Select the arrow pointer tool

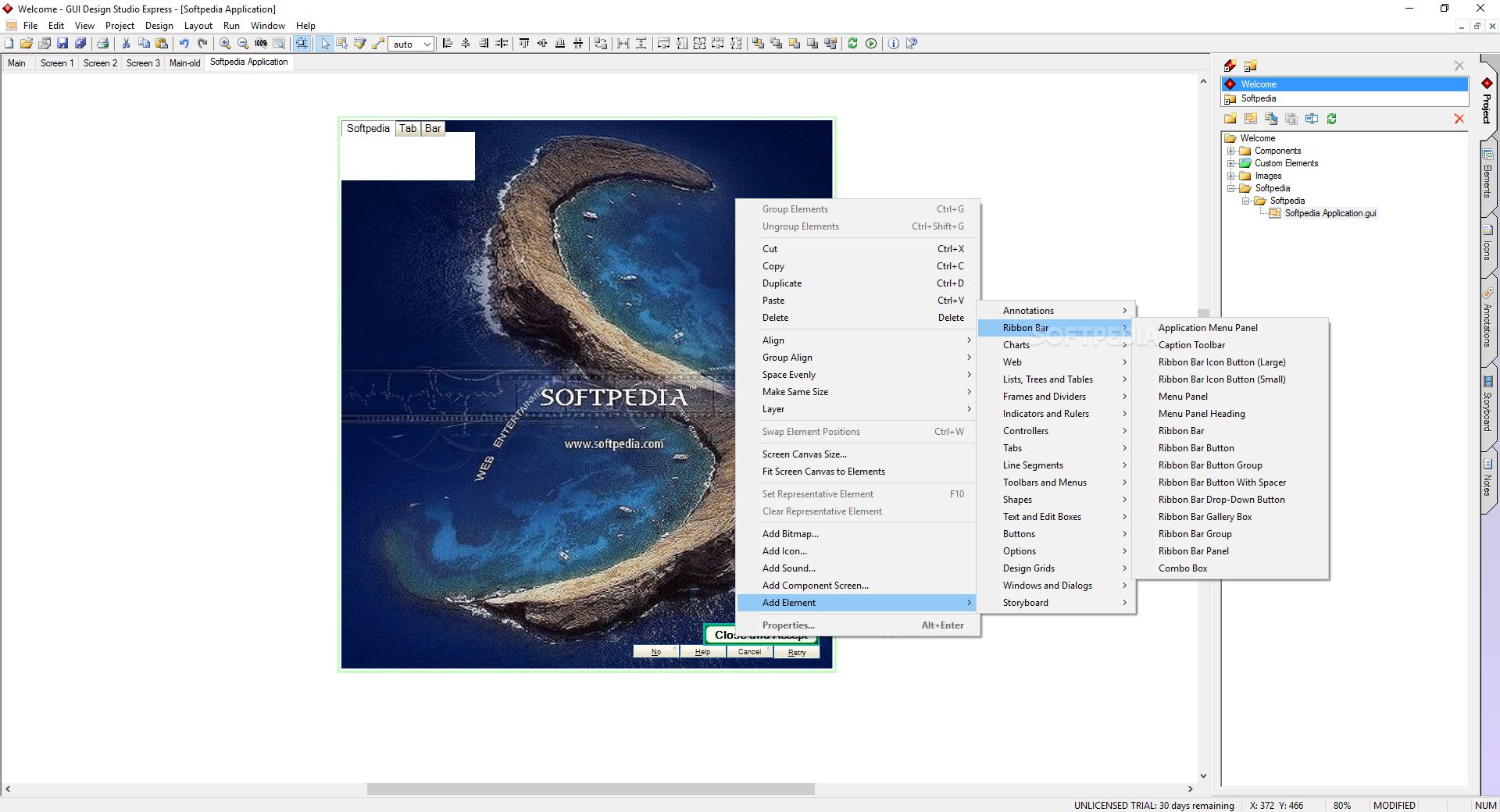[x=325, y=44]
